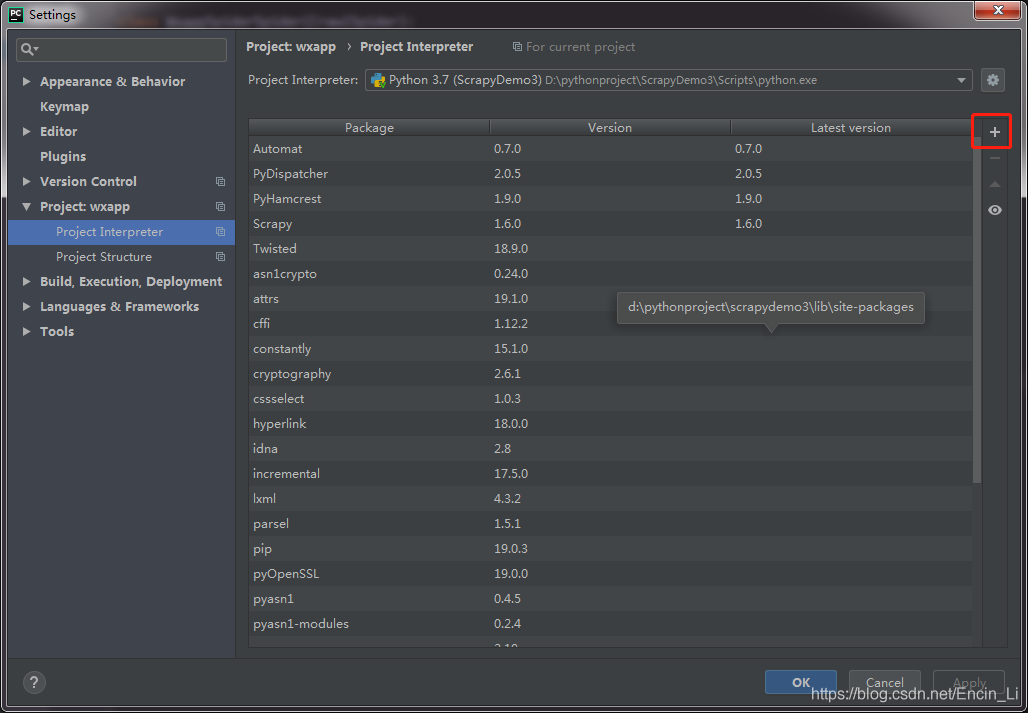Click the settings search input field
1028x713 pixels.
click(x=130, y=49)
